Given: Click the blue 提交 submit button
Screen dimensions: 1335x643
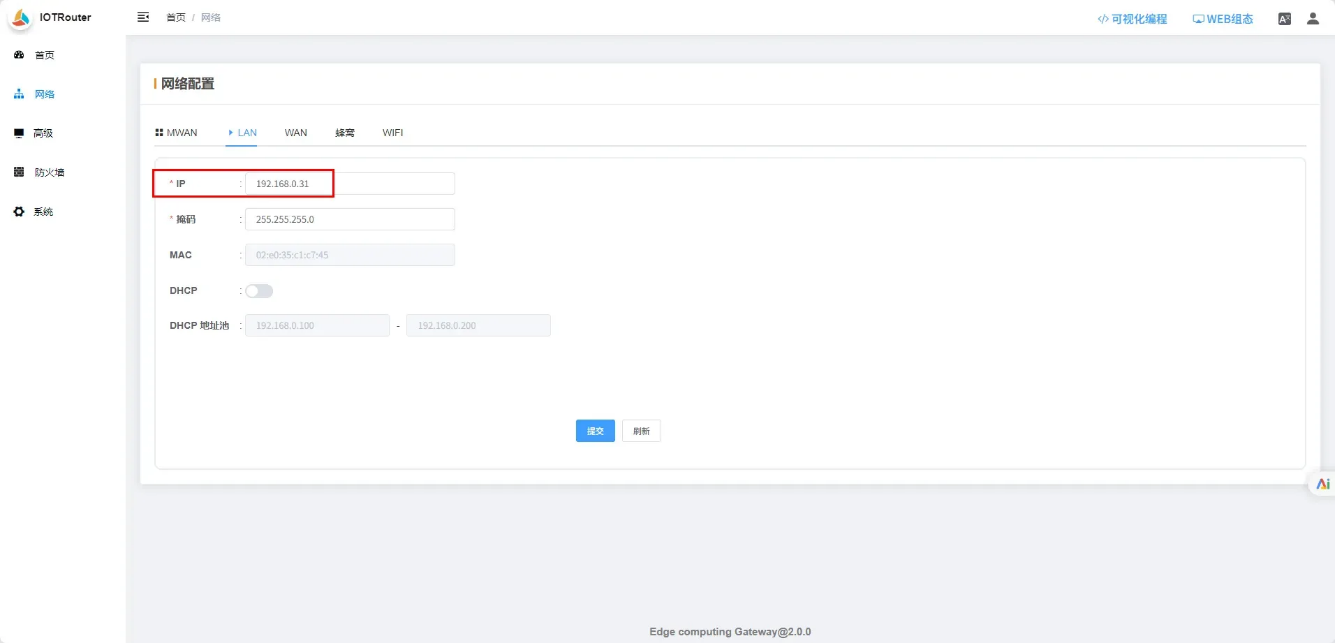Looking at the screenshot, I should (595, 431).
